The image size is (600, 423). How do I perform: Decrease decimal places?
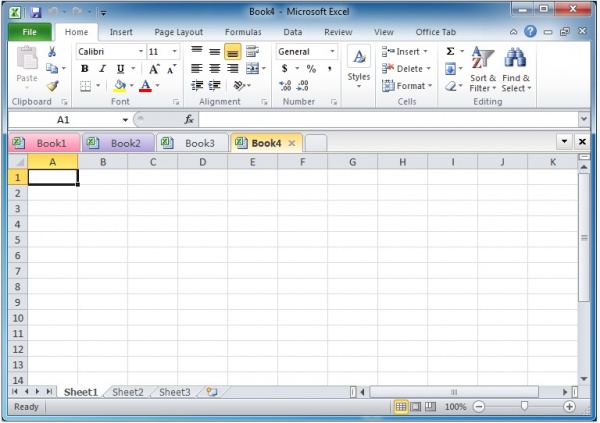click(x=303, y=86)
